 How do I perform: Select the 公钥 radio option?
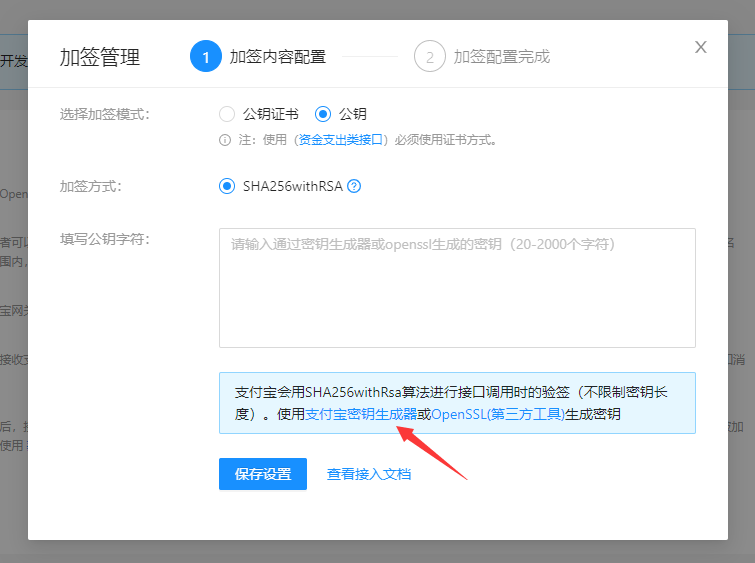tap(323, 114)
